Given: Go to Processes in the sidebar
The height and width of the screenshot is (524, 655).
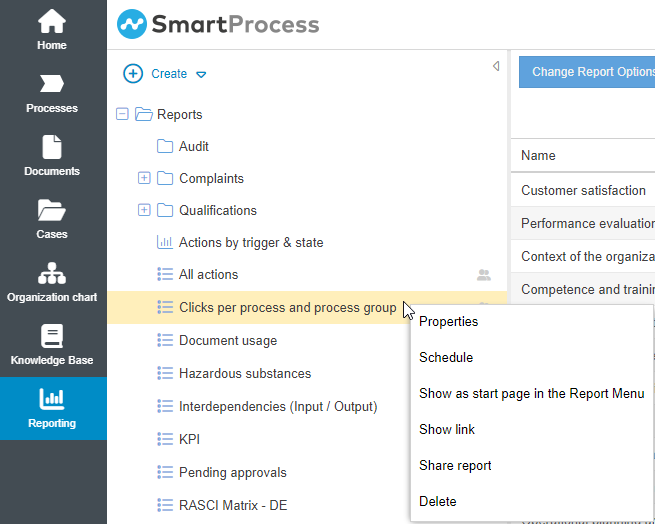Looking at the screenshot, I should point(52,84).
